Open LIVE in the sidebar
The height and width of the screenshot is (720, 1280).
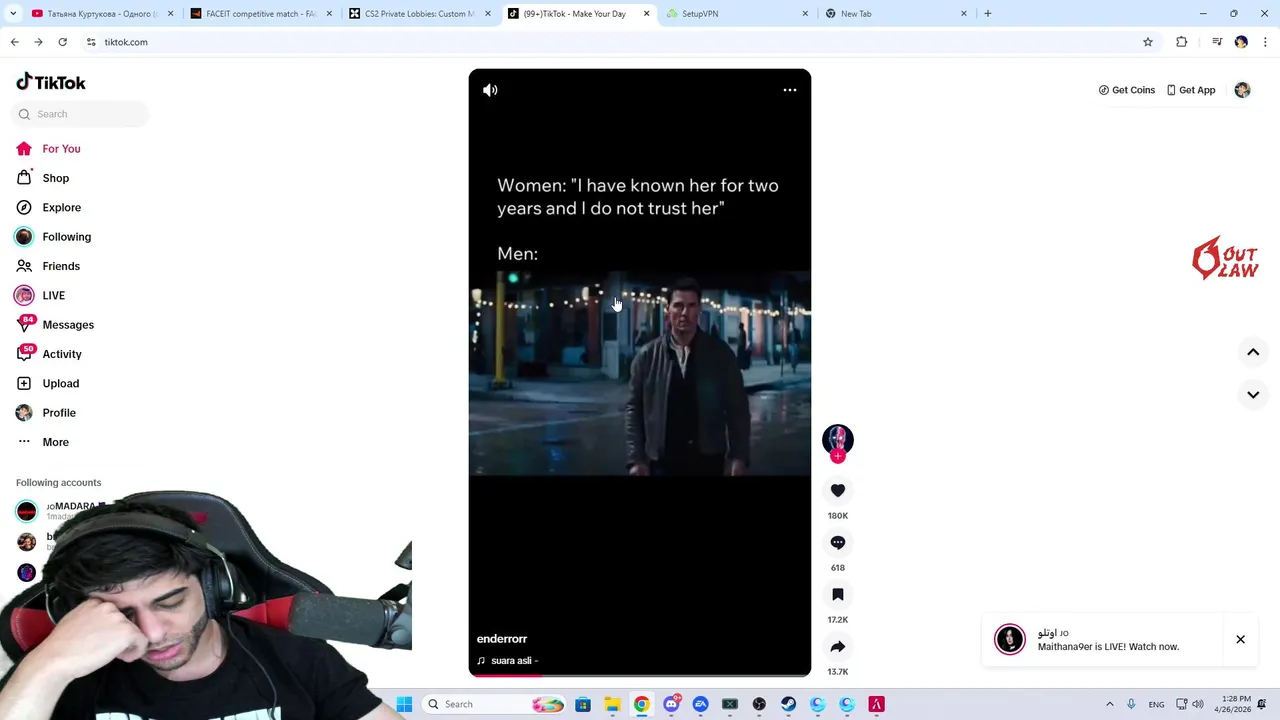[x=53, y=296]
